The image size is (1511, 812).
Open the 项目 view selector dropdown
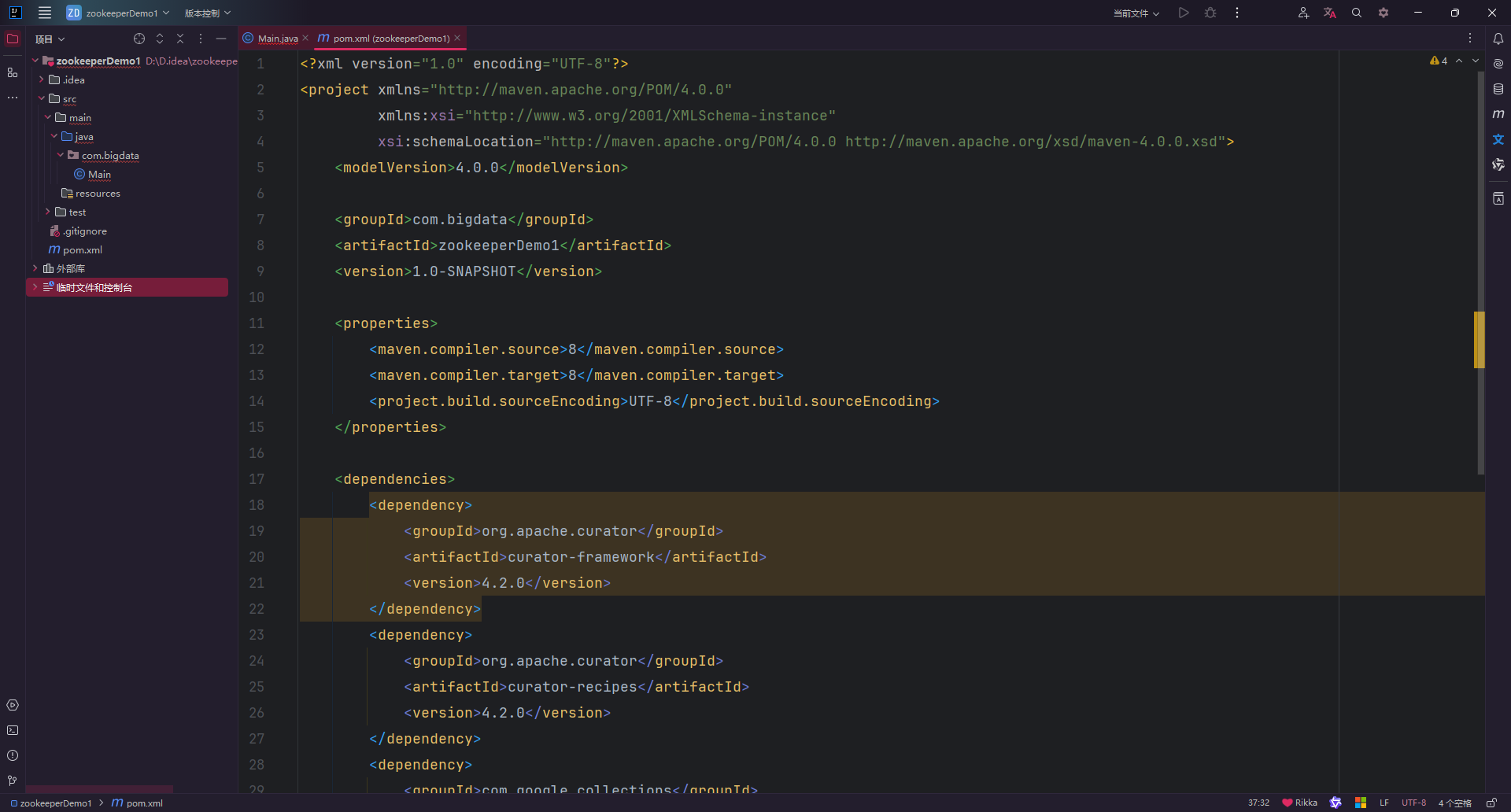click(50, 39)
